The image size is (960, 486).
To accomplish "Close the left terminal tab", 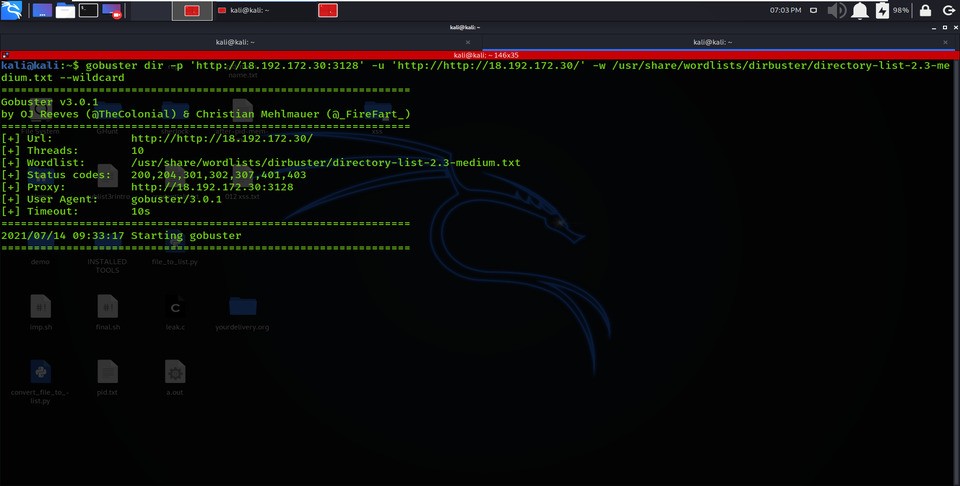I will pyautogui.click(x=468, y=42).
